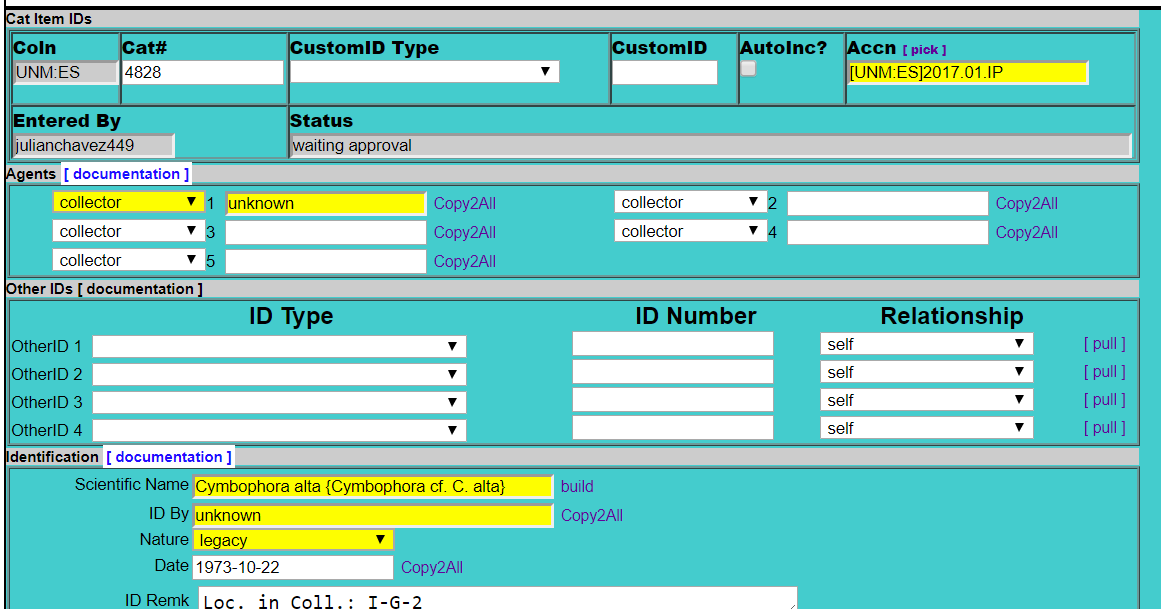Open the OtherID 4 ID Type dropdown
The image size is (1161, 609).
pyautogui.click(x=279, y=430)
